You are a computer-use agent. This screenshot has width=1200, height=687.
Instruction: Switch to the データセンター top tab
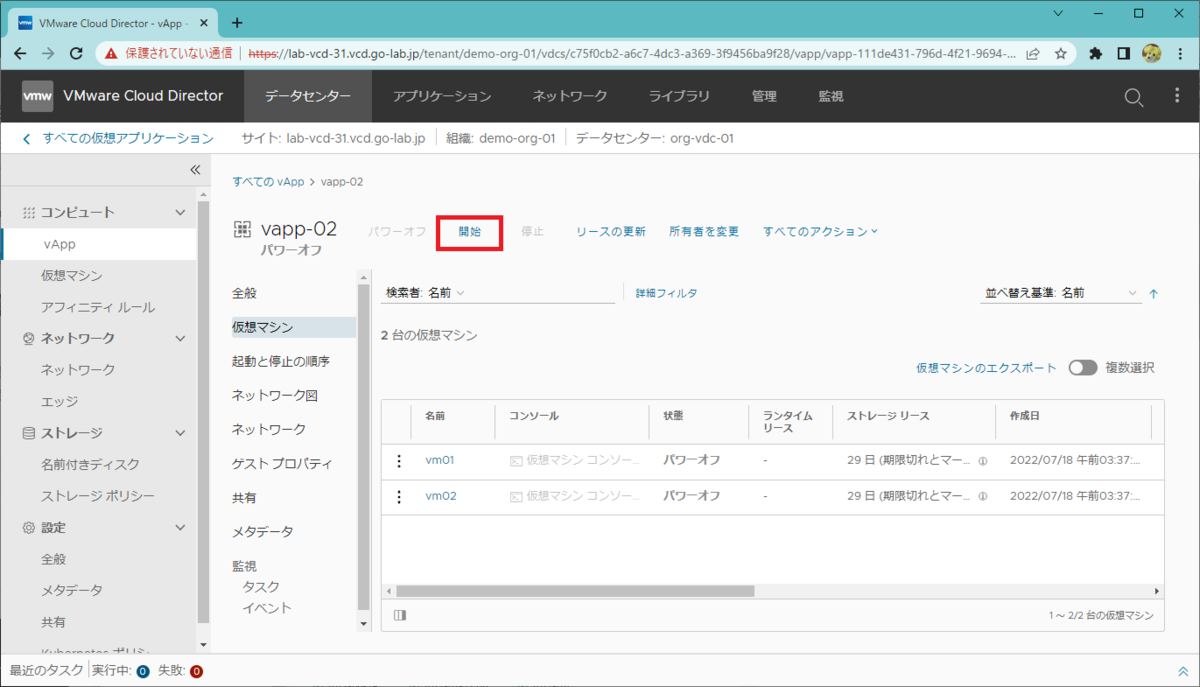(308, 97)
